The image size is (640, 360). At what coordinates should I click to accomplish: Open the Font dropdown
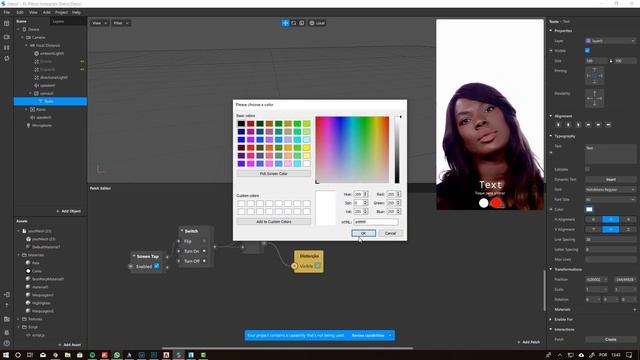(611, 189)
